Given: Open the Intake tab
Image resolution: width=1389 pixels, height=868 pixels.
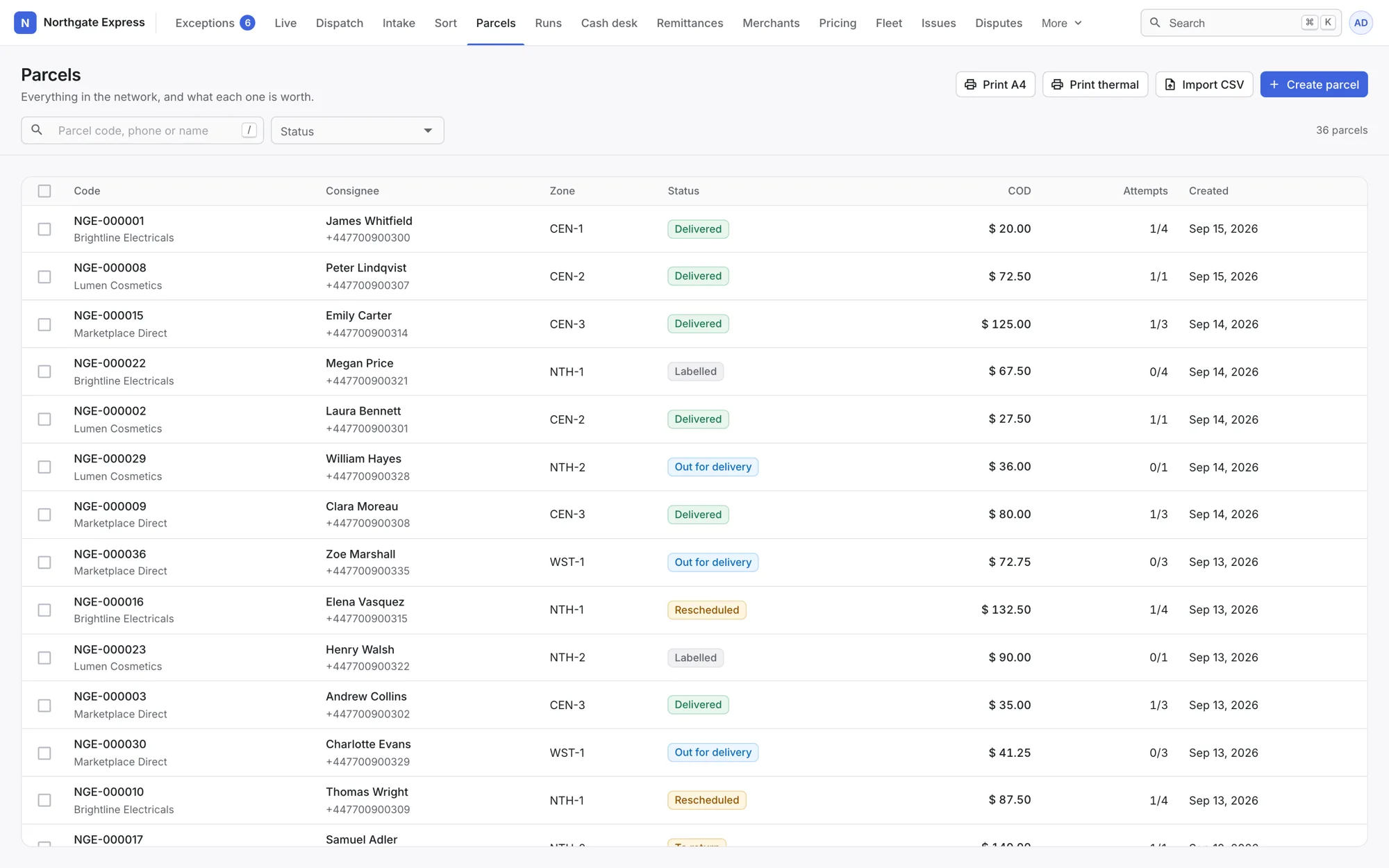Looking at the screenshot, I should 399,23.
